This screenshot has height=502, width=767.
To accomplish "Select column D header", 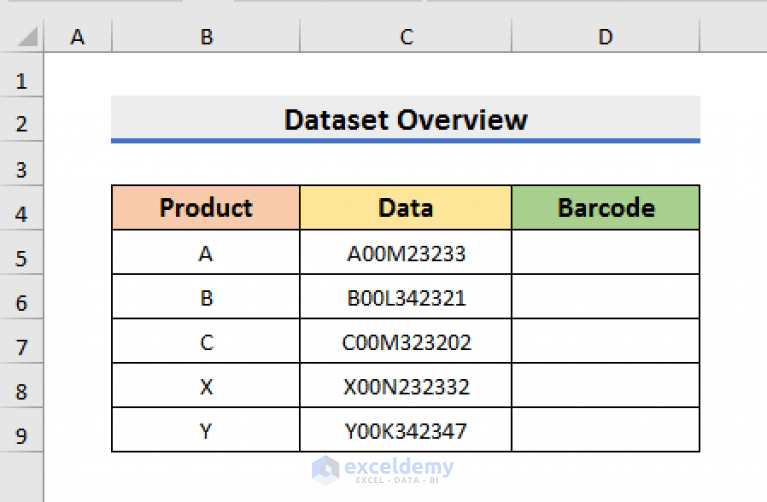I will pyautogui.click(x=606, y=36).
